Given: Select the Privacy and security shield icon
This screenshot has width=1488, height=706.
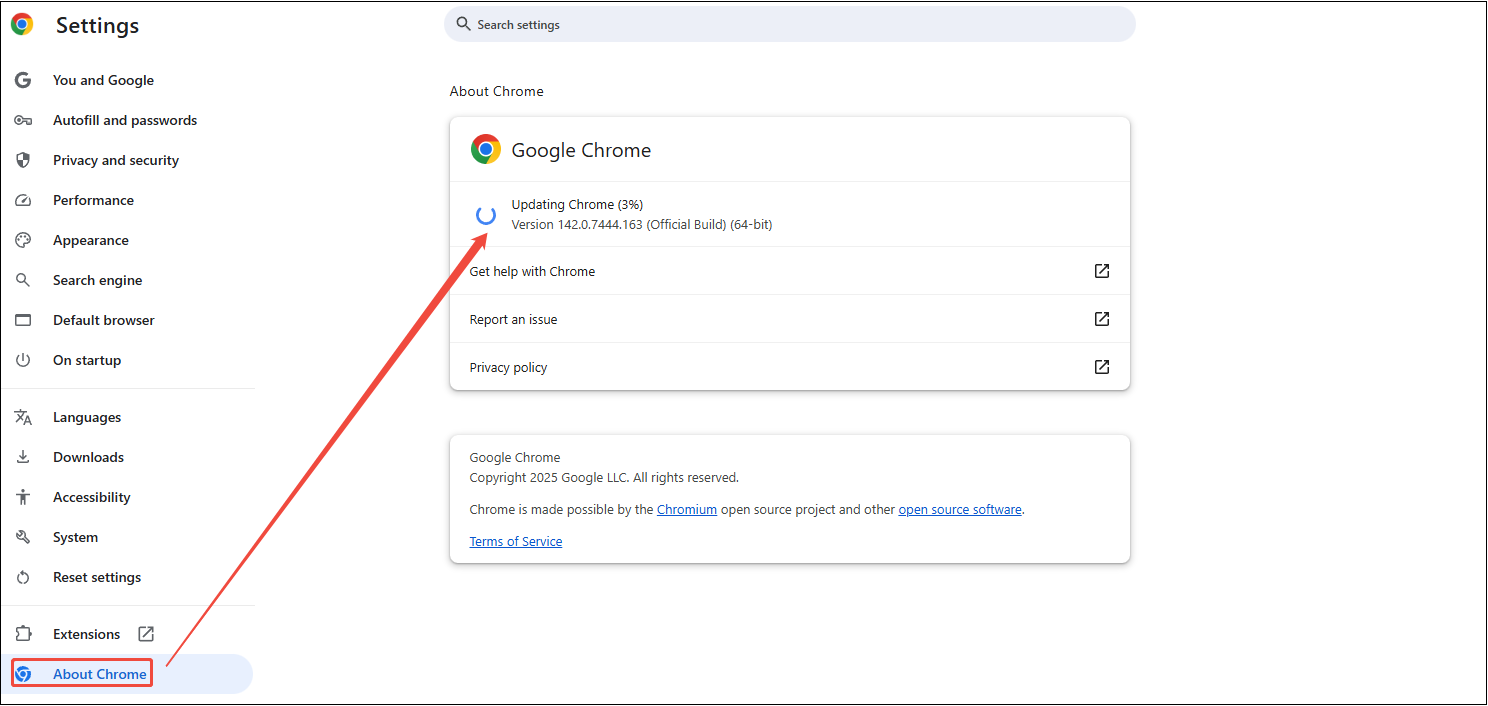Looking at the screenshot, I should [x=23, y=160].
